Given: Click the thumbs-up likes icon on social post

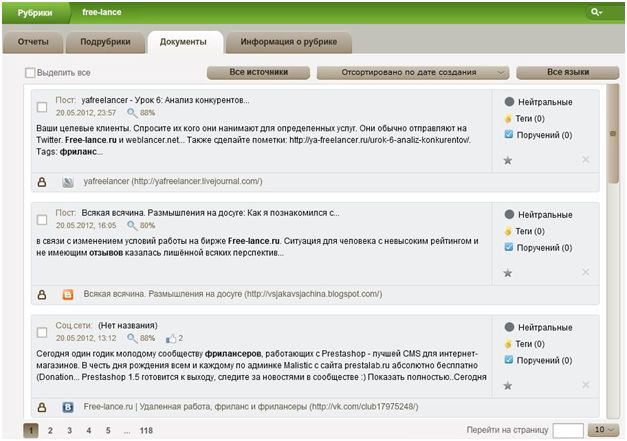Looking at the screenshot, I should 170,339.
